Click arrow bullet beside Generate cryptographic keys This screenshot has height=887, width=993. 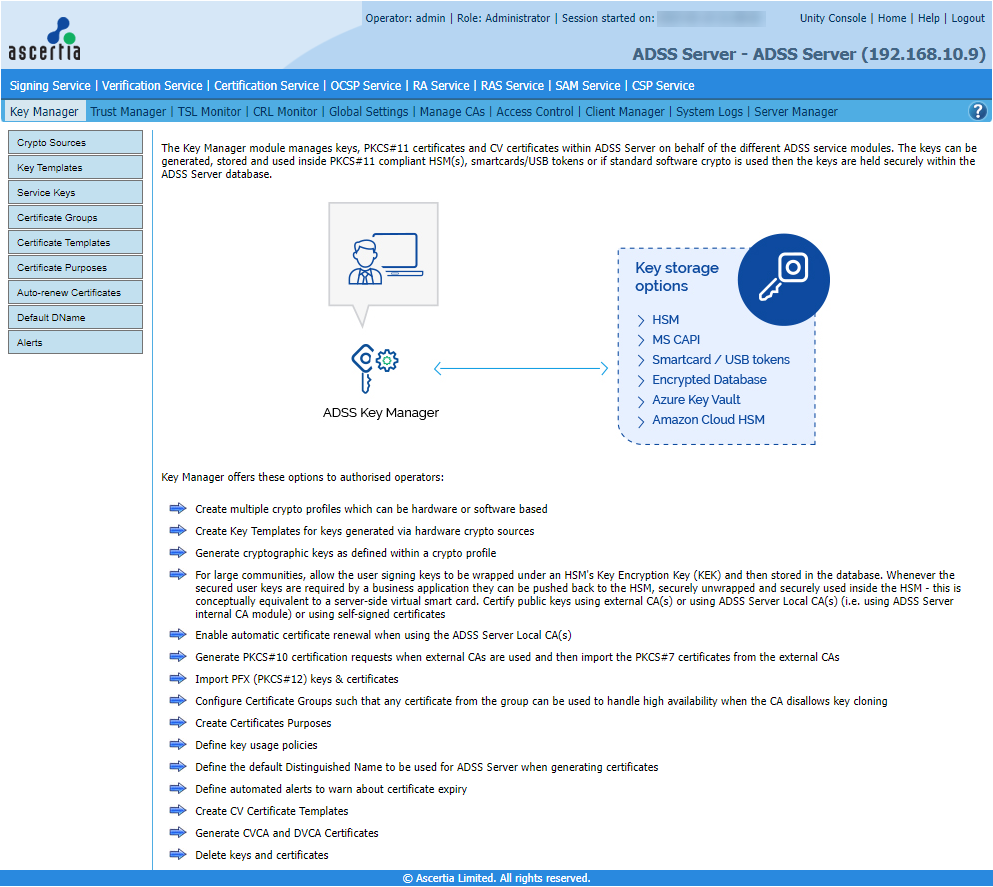(x=178, y=553)
